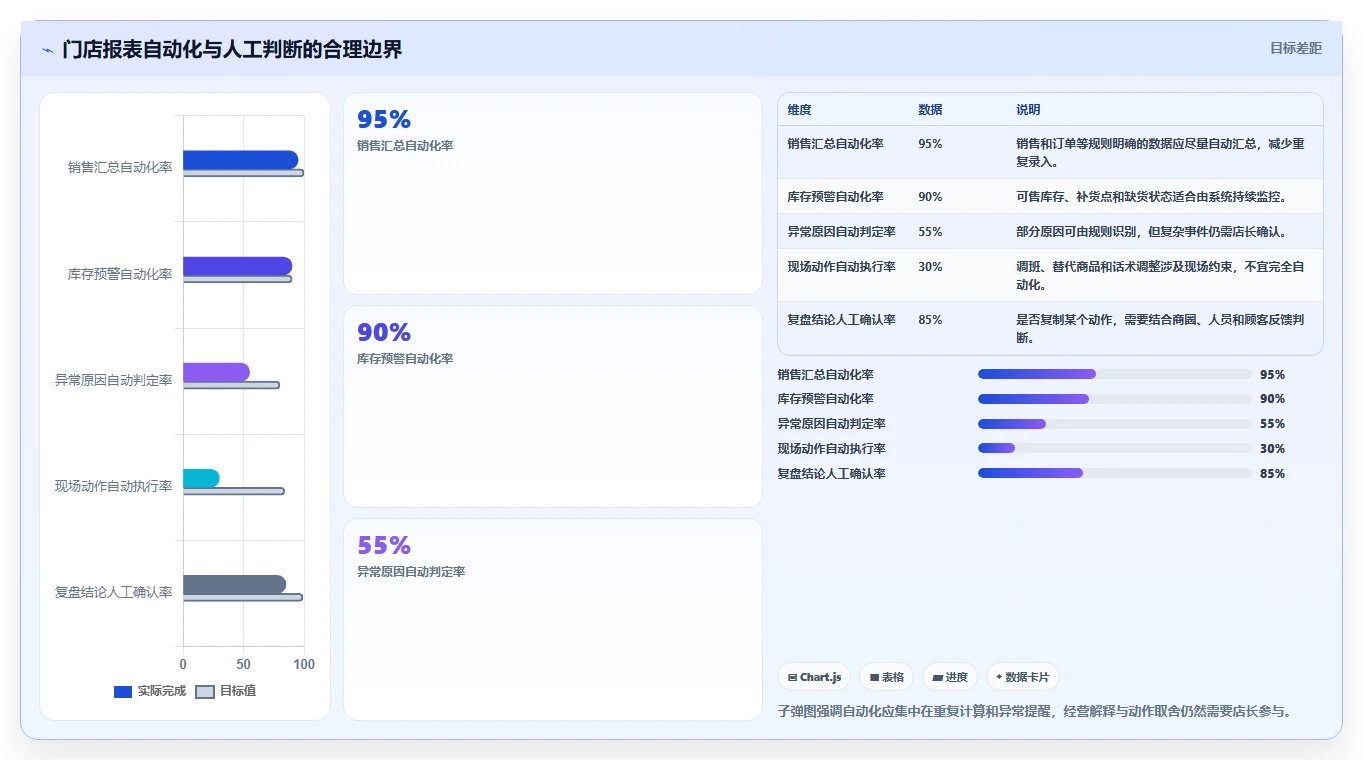1363x760 pixels.
Task: Click the 复盘结论人工确认率 progress bar
Action: pos(1115,473)
